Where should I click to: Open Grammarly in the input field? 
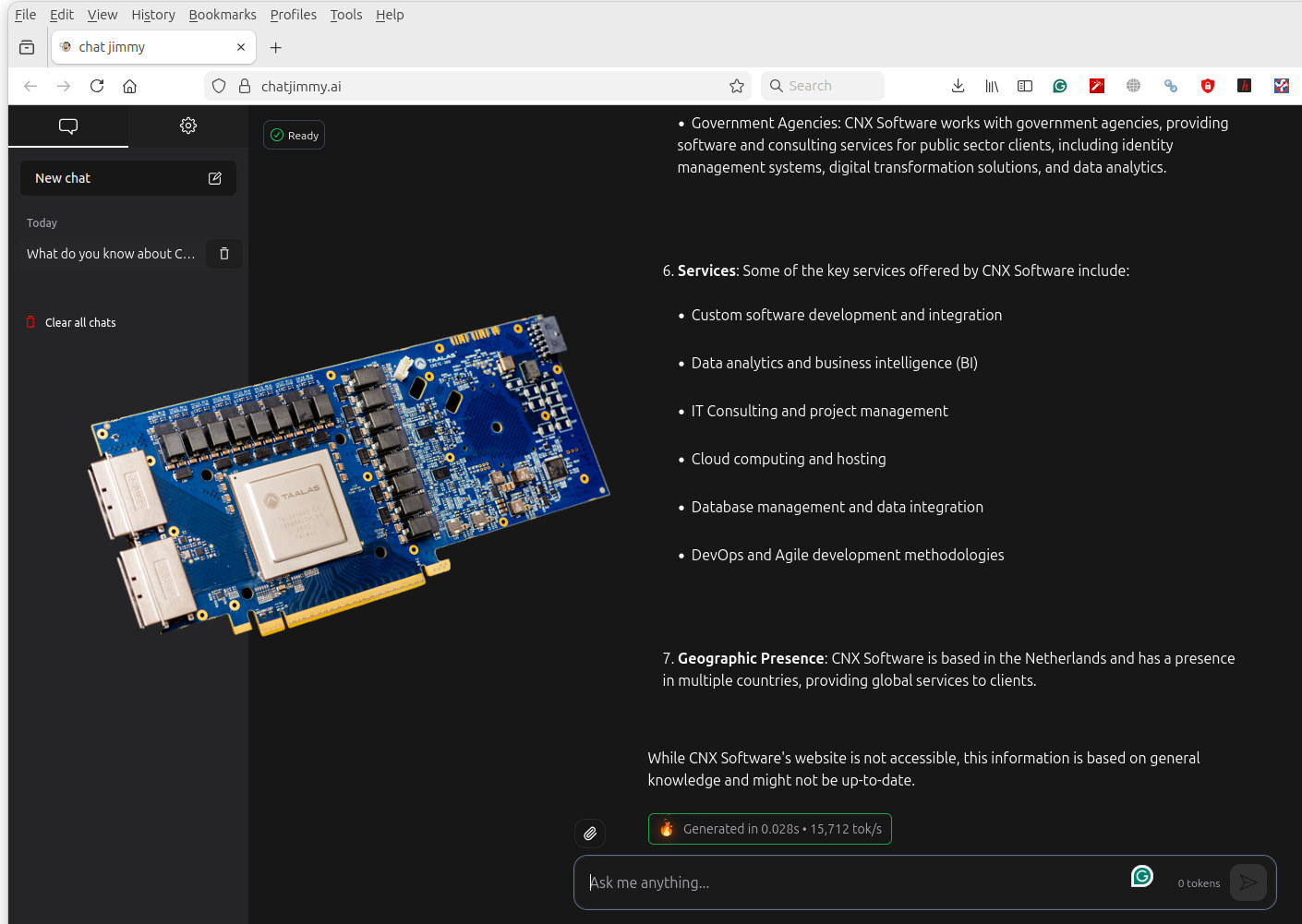1142,875
